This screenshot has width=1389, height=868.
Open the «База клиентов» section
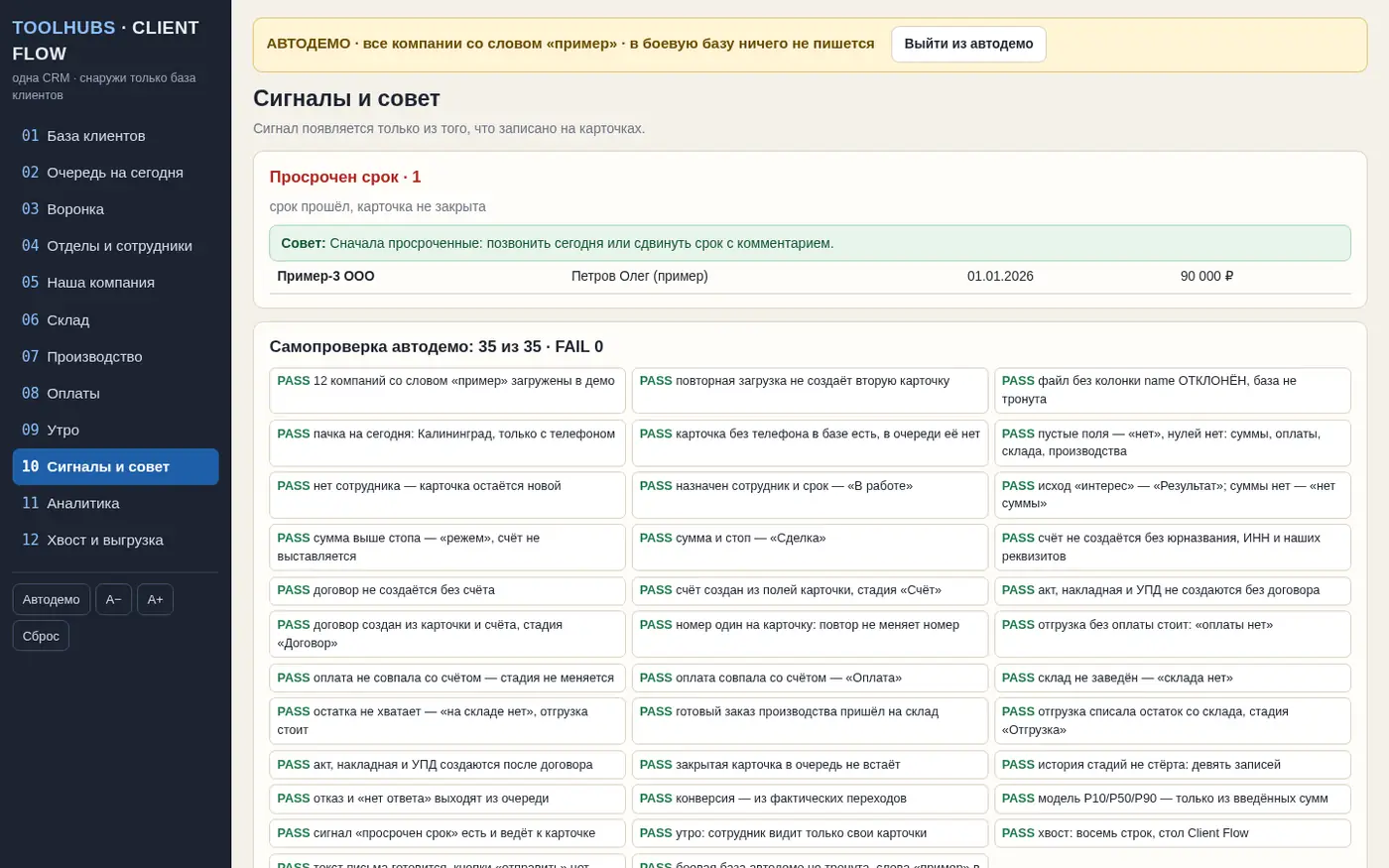click(115, 136)
